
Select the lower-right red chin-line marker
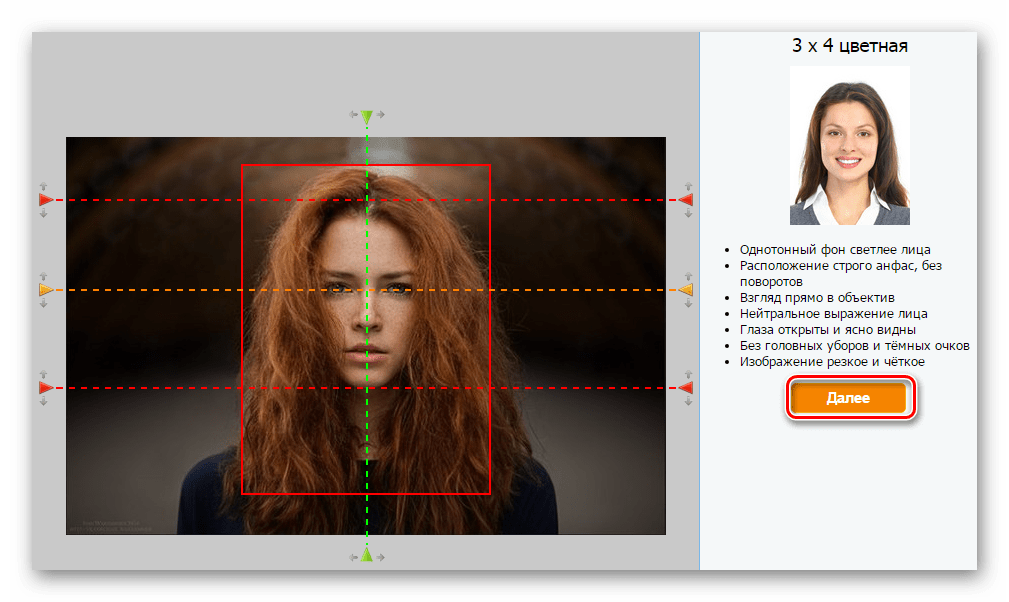tap(686, 387)
